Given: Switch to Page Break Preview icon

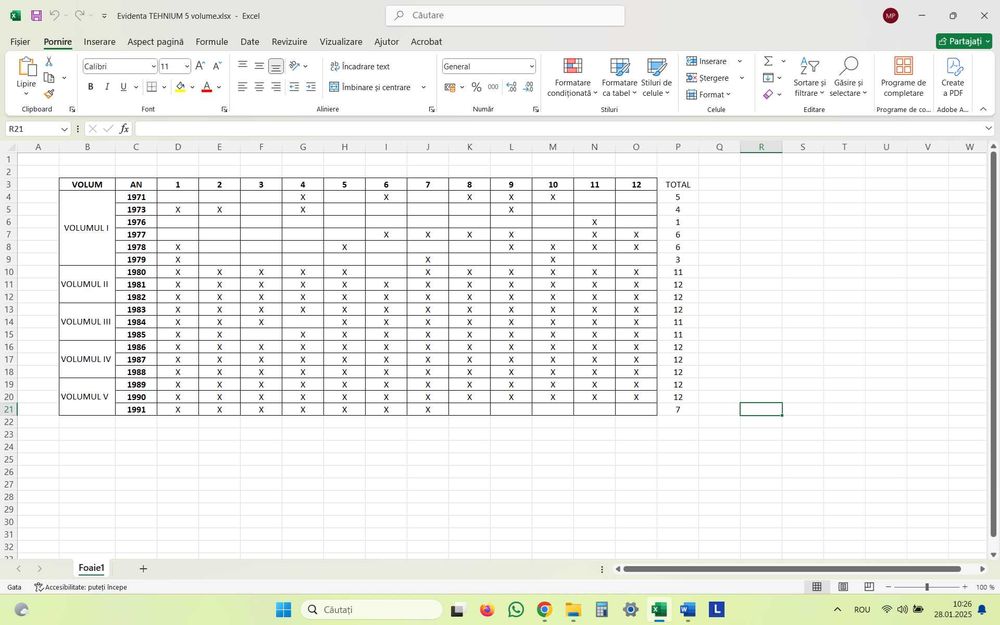Looking at the screenshot, I should [869, 587].
